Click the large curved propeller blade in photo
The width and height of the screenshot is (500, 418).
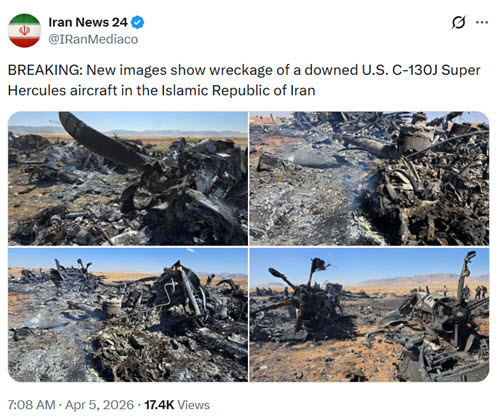pos(103,142)
